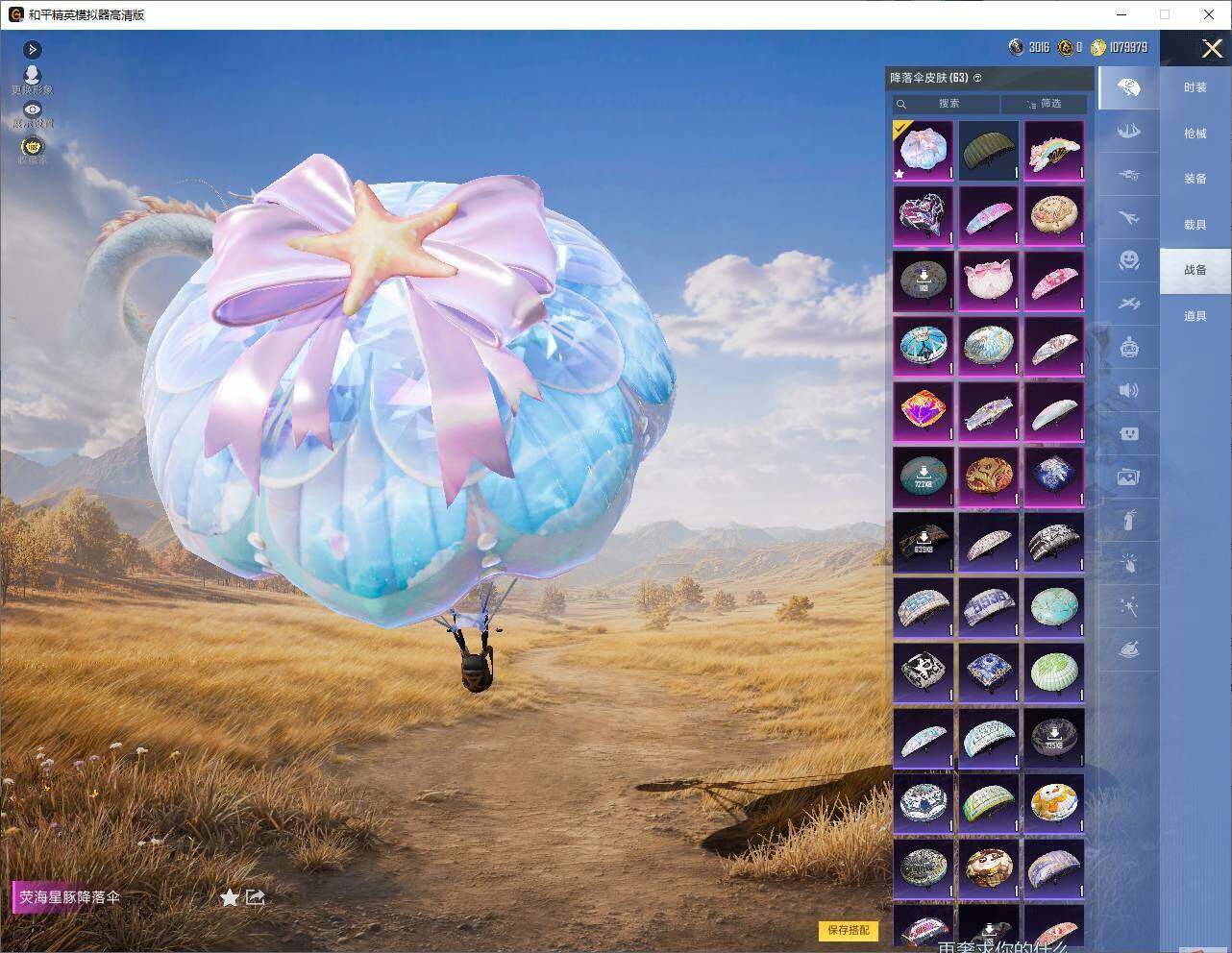Open the glider wing category icon
The image size is (1232, 953).
(1129, 130)
